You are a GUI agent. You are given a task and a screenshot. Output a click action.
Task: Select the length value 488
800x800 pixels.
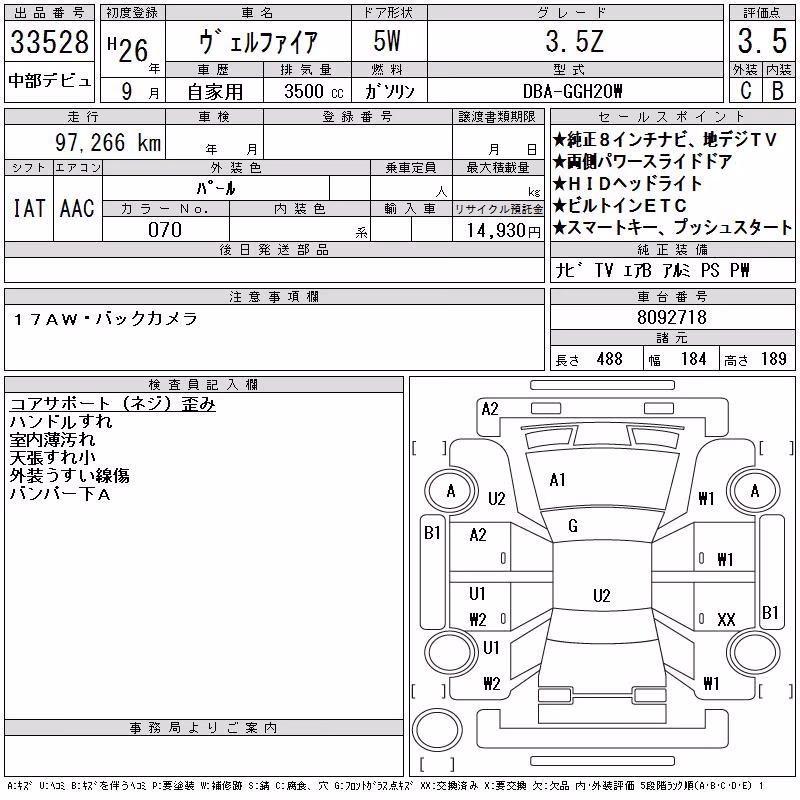[610, 359]
